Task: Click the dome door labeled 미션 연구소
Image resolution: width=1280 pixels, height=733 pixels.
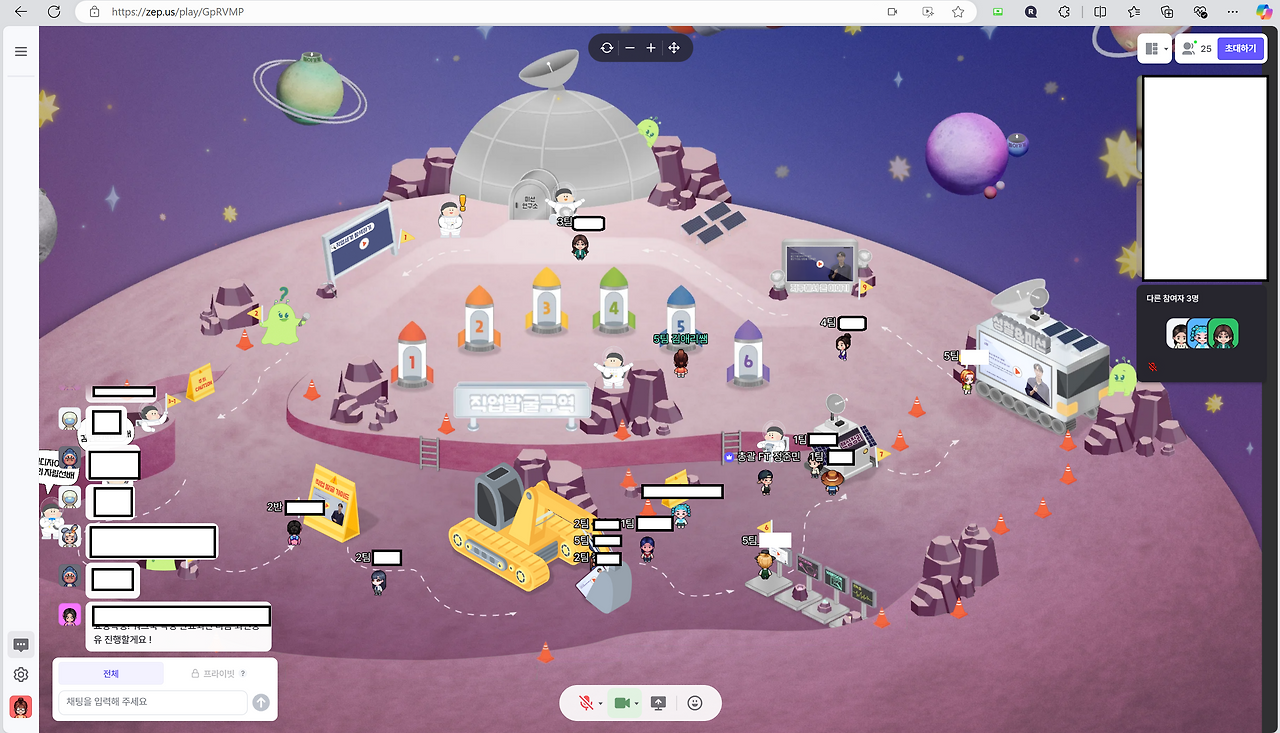Action: tap(529, 198)
